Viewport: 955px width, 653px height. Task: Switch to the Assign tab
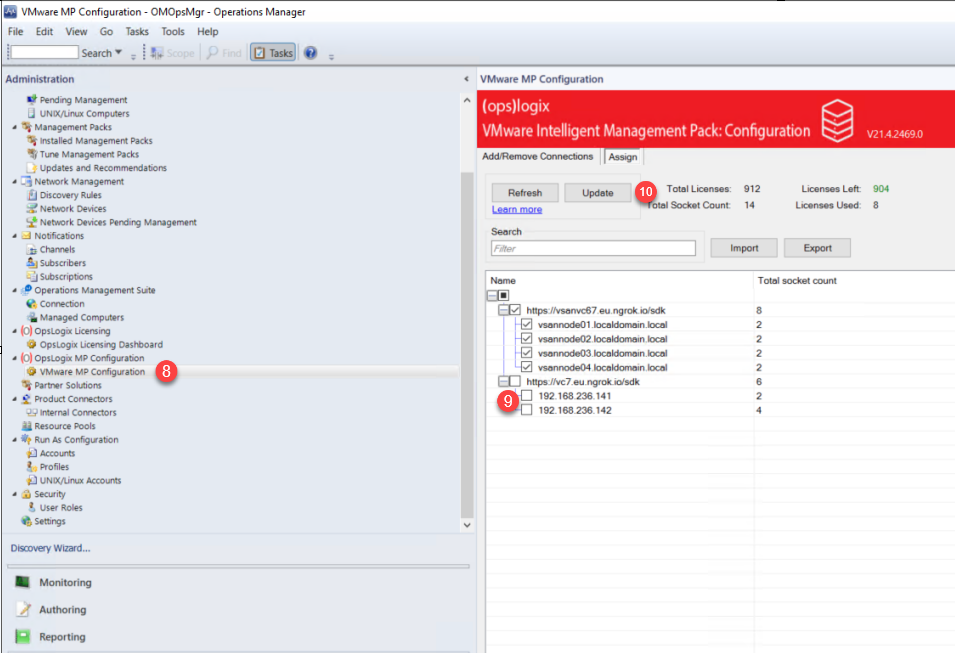(x=622, y=157)
